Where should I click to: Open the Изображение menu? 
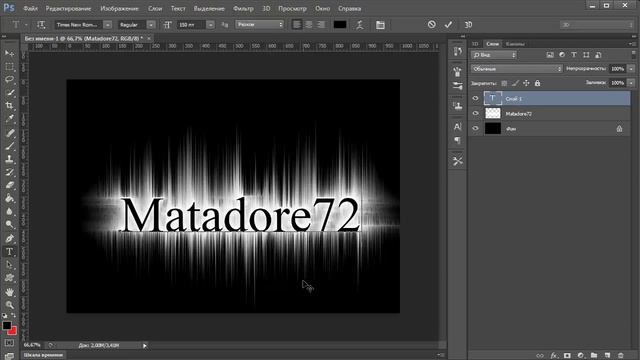pyautogui.click(x=119, y=8)
